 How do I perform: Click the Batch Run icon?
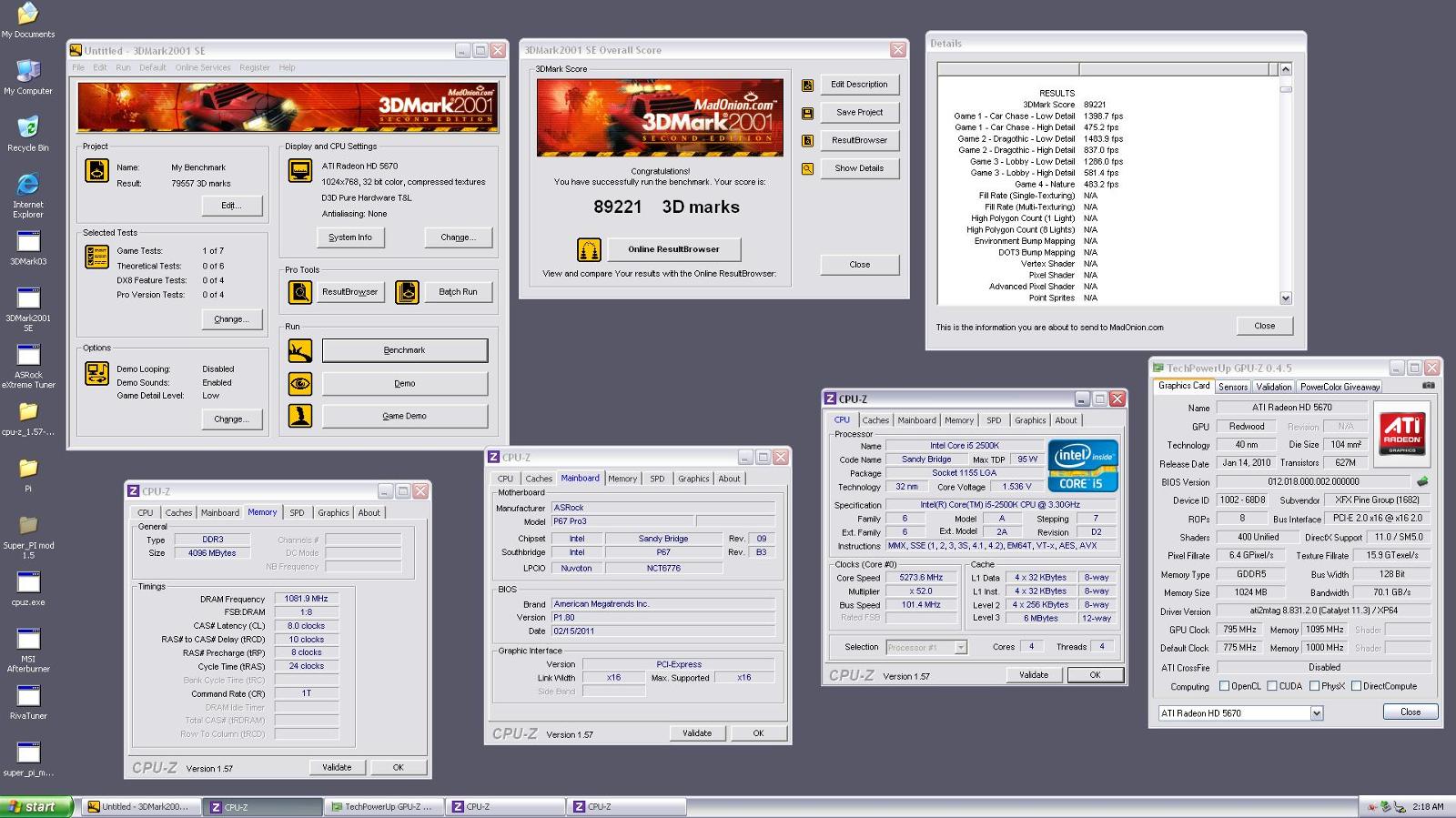[408, 292]
